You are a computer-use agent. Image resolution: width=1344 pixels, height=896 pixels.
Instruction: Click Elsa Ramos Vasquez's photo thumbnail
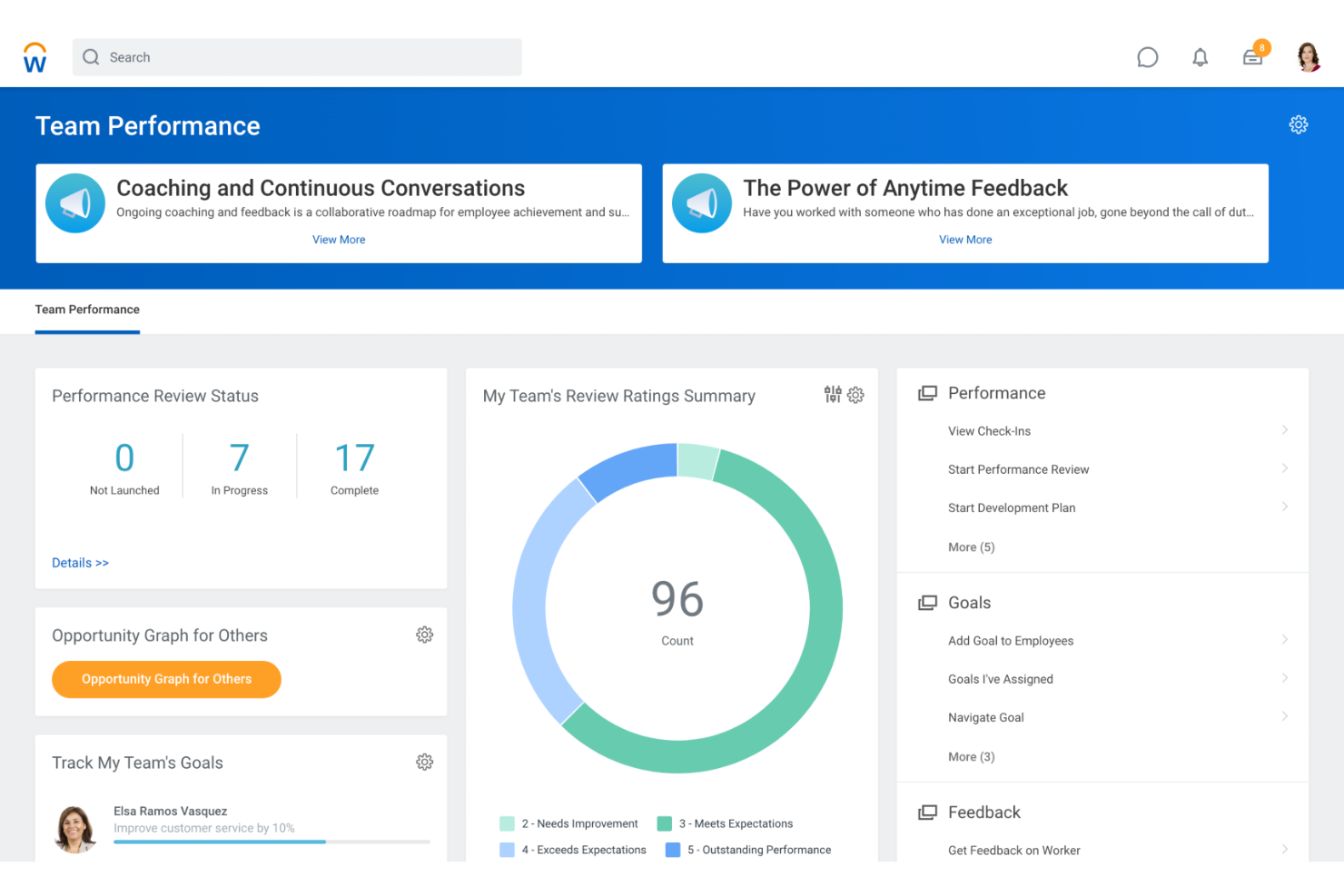coord(75,829)
